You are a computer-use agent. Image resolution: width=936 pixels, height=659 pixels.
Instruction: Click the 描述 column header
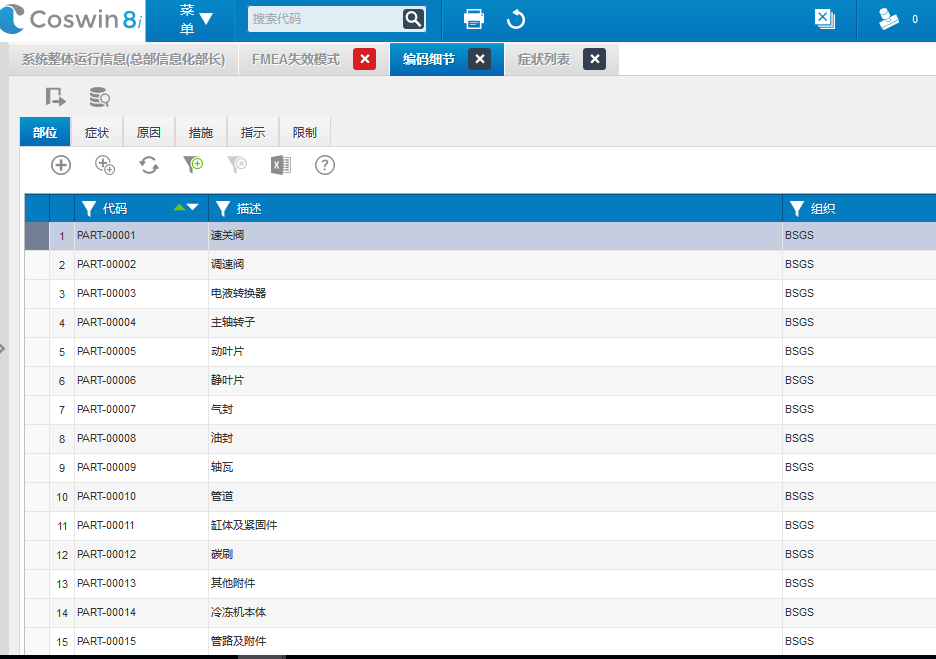(x=249, y=208)
